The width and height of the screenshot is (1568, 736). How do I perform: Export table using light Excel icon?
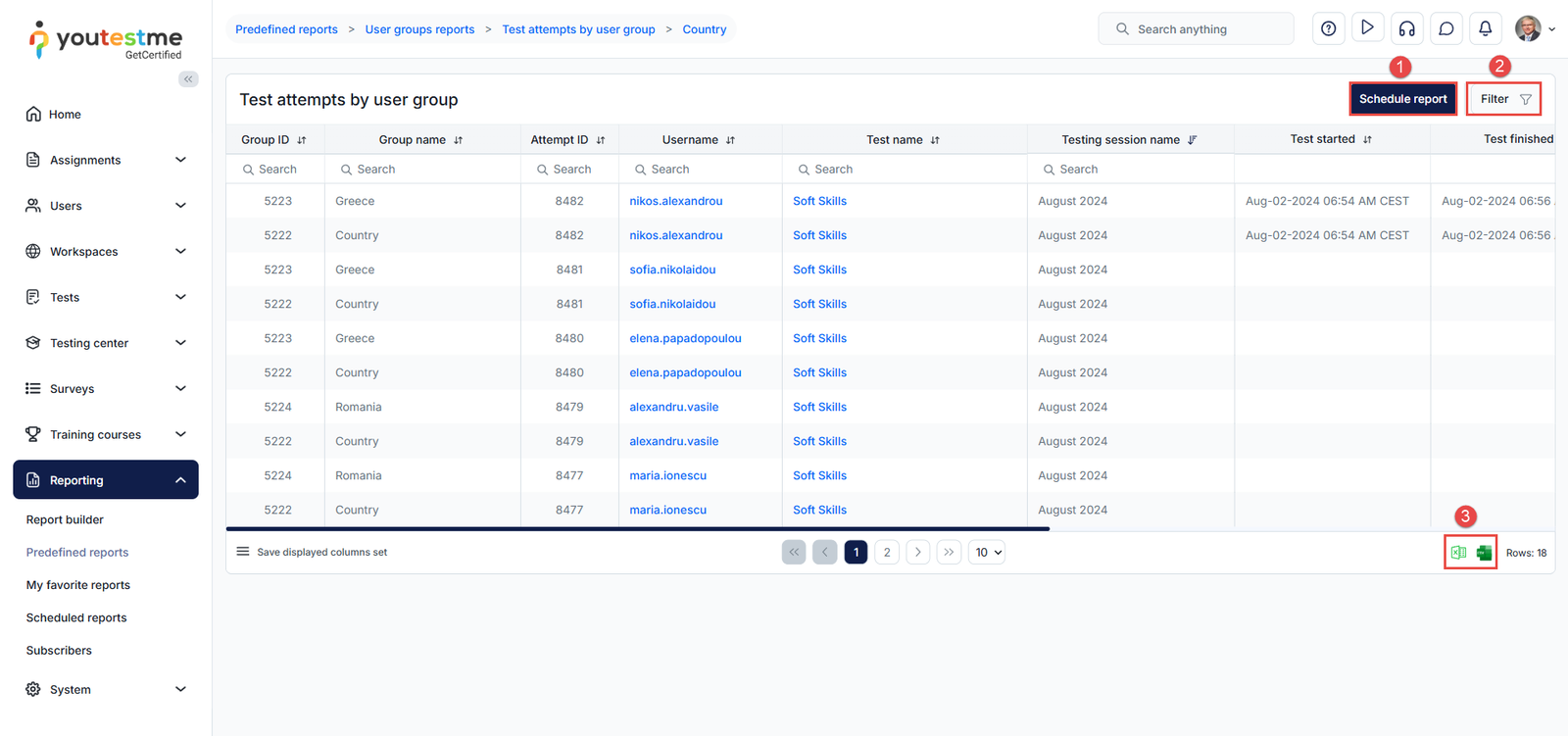pos(1458,553)
